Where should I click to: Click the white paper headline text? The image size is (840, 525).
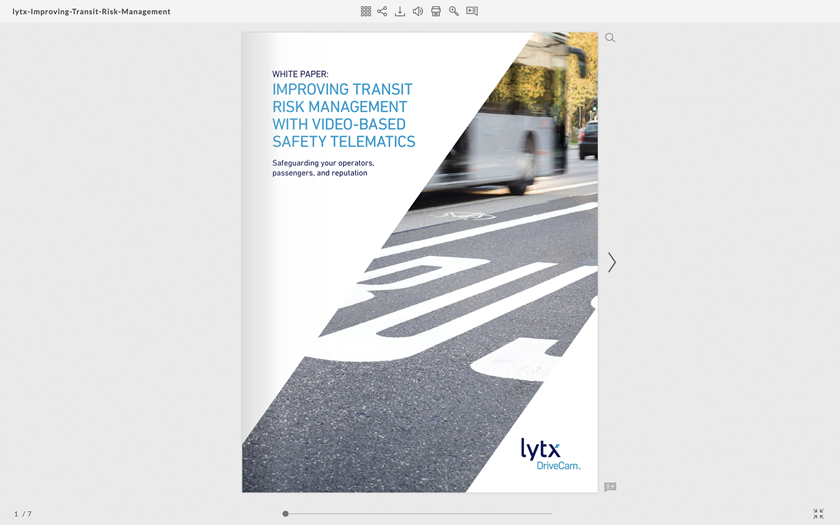[x=343, y=115]
